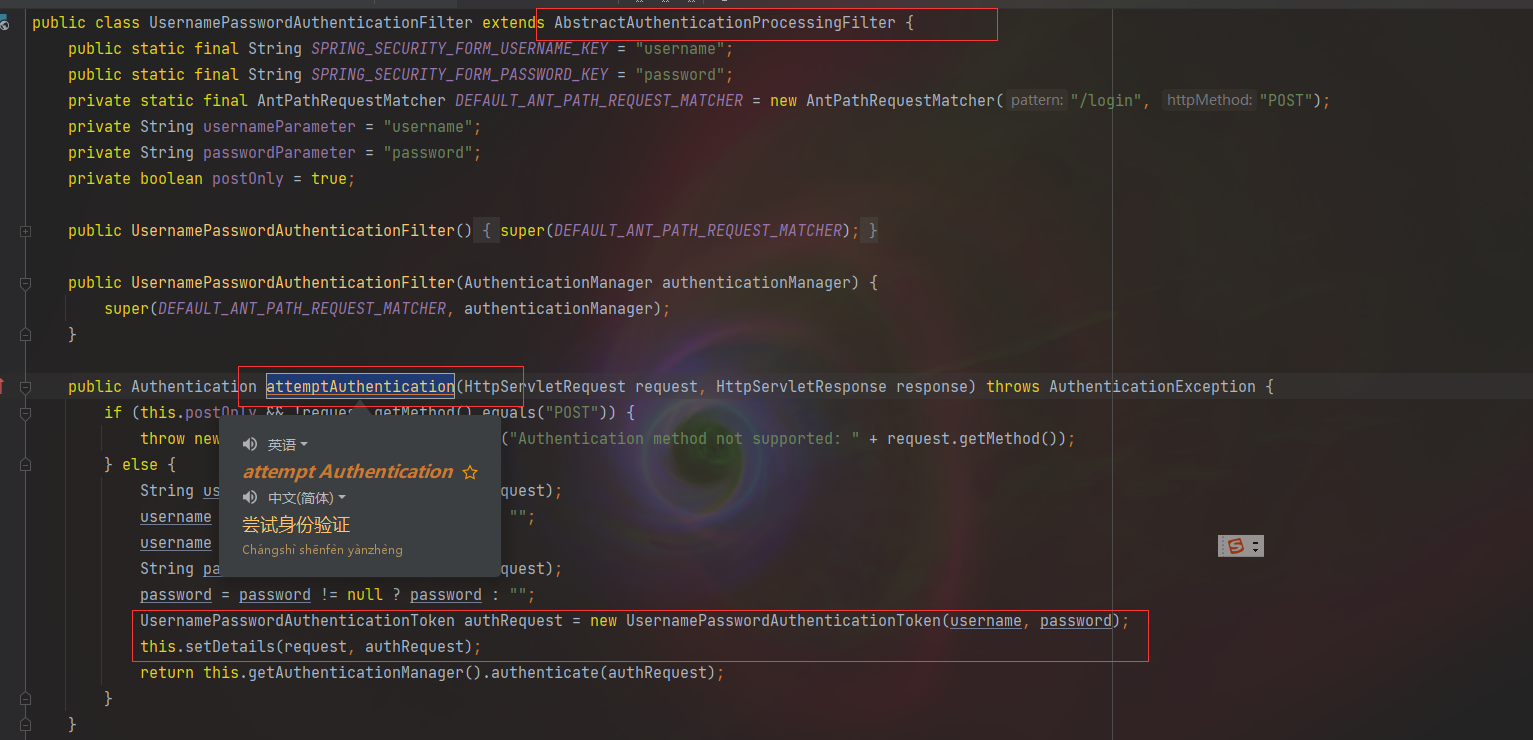Star the translation 'attempt Authentication'

pos(469,472)
